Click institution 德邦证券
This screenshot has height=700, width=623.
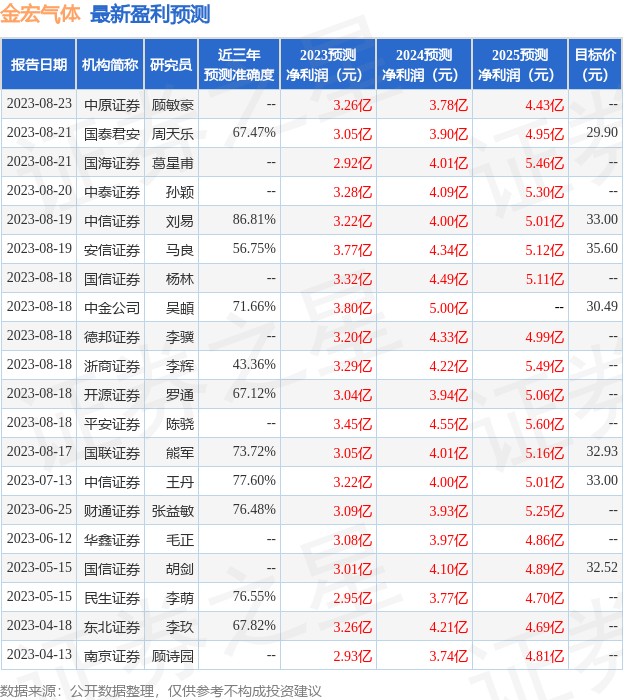tap(112, 337)
